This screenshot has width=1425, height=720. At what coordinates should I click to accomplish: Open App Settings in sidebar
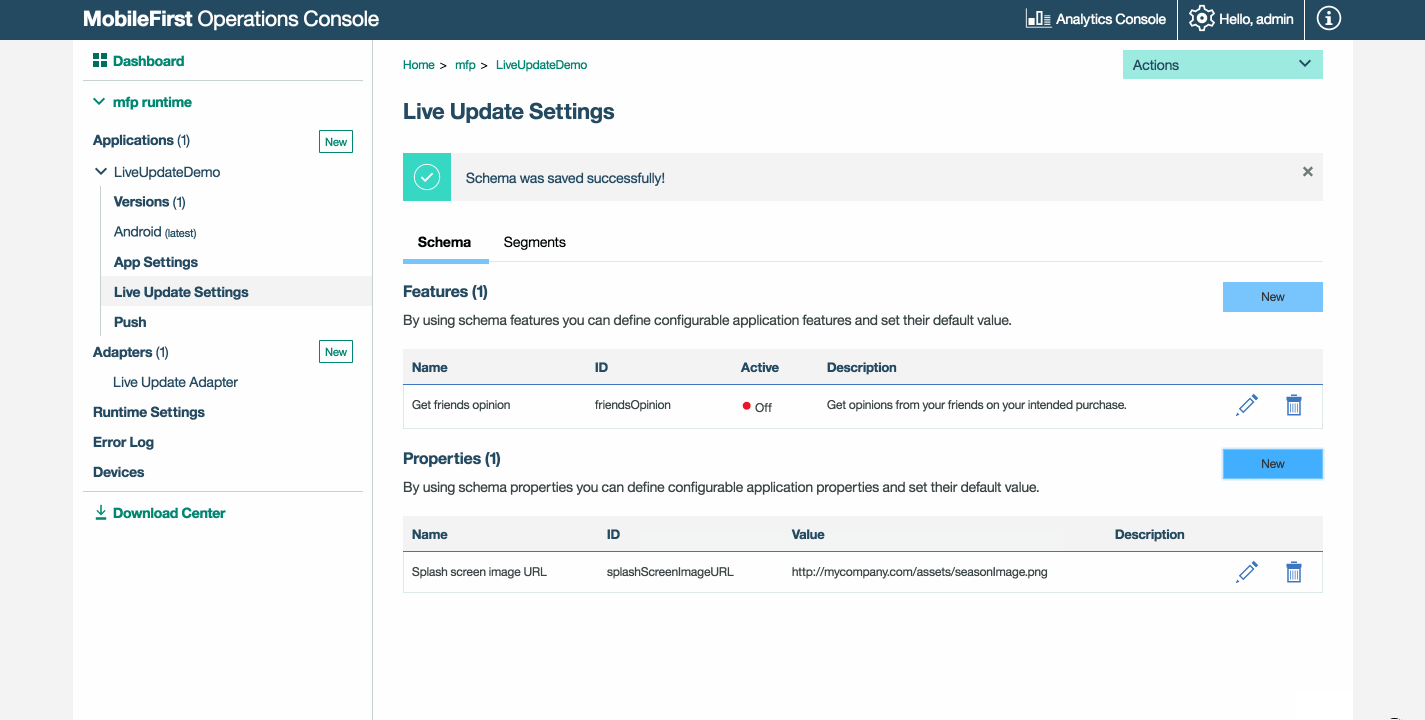(x=156, y=262)
